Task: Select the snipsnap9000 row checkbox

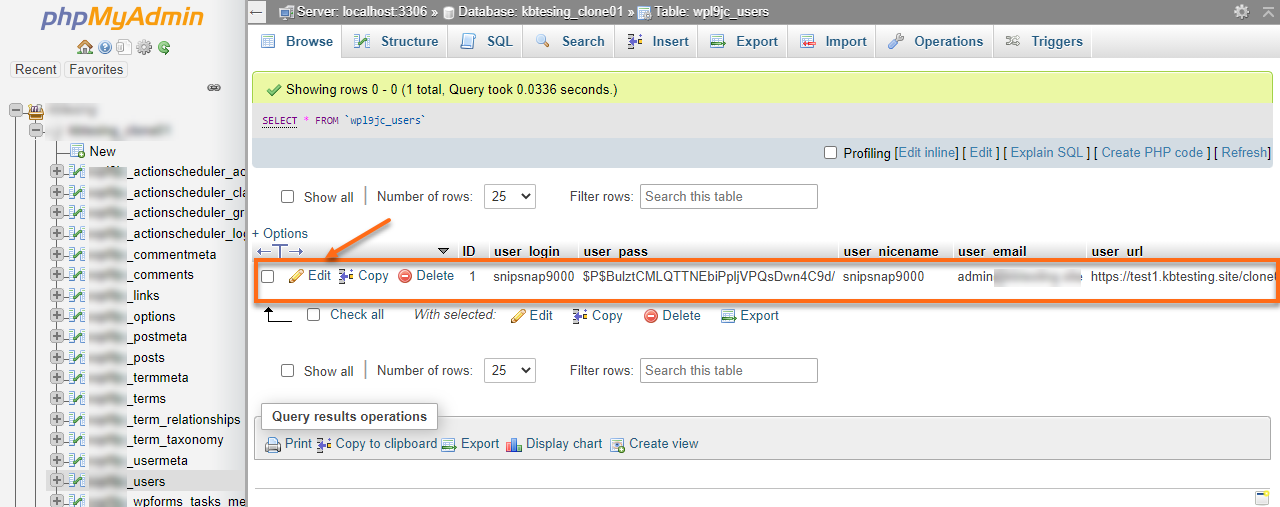Action: coord(268,276)
